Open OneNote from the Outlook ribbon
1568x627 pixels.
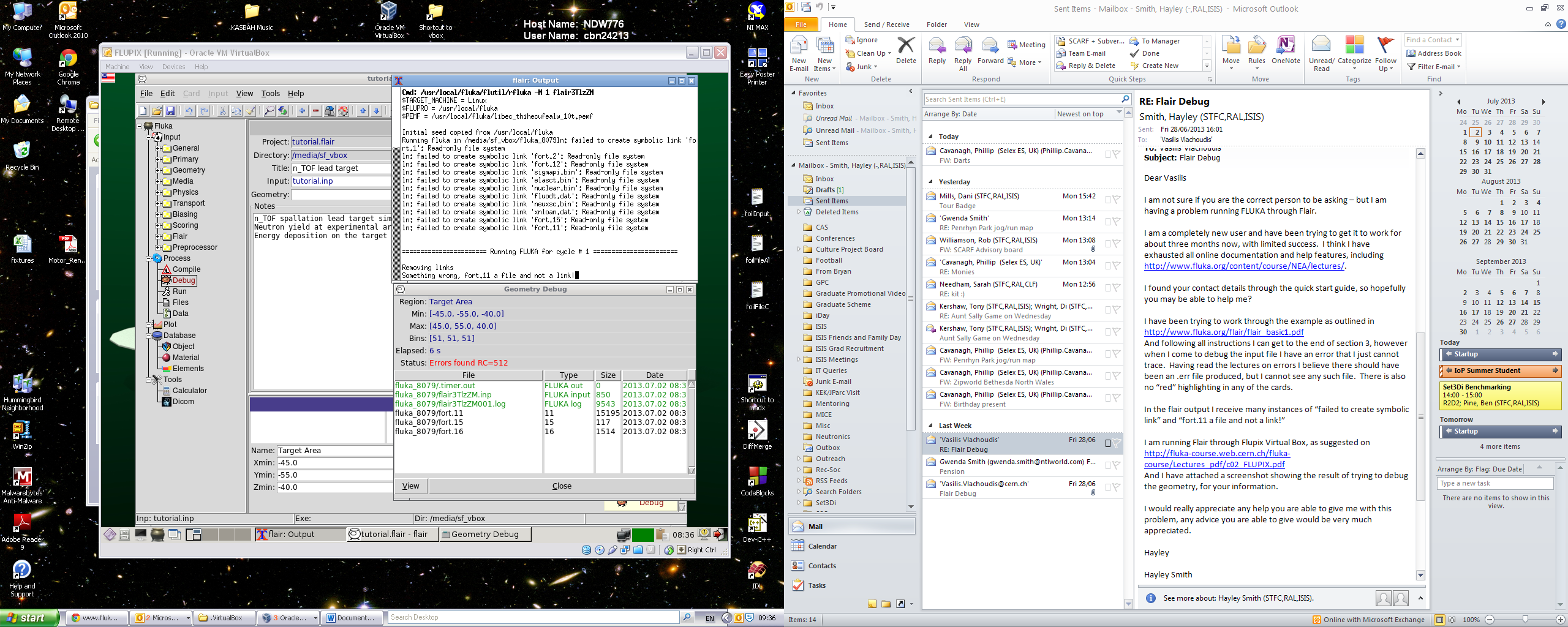point(1286,50)
